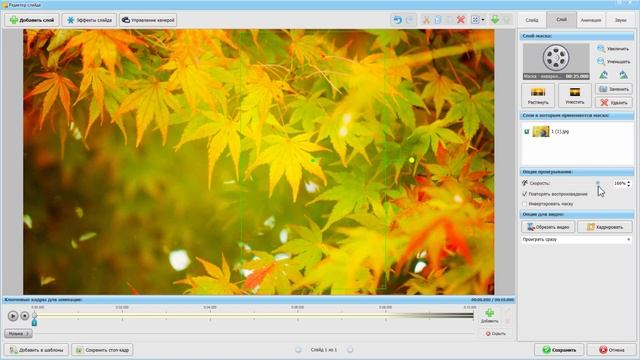The width and height of the screenshot is (640, 360).
Task: Switch to the 'Слайд' tab
Action: point(532,20)
